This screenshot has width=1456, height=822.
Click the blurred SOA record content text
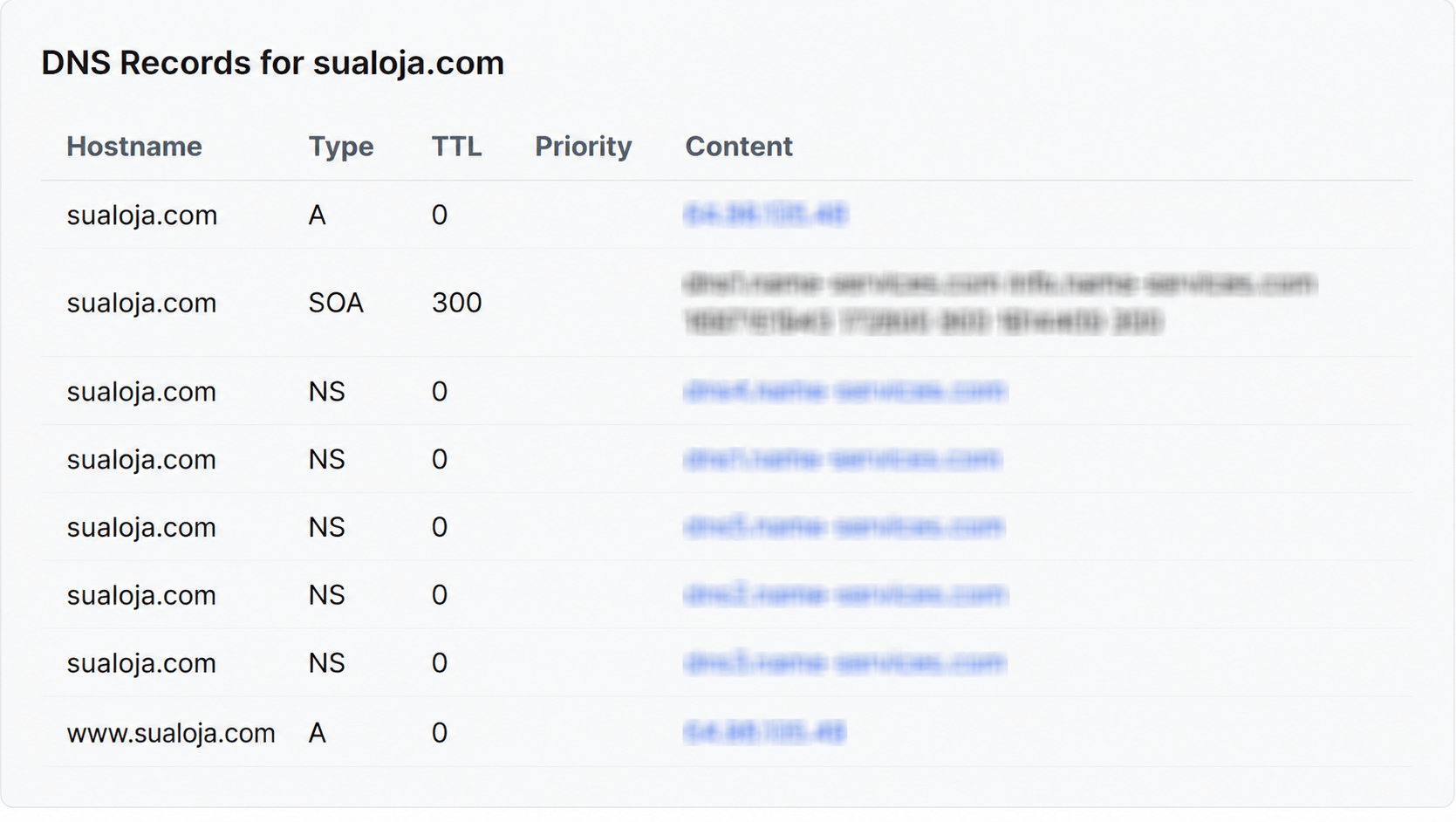pos(1000,303)
